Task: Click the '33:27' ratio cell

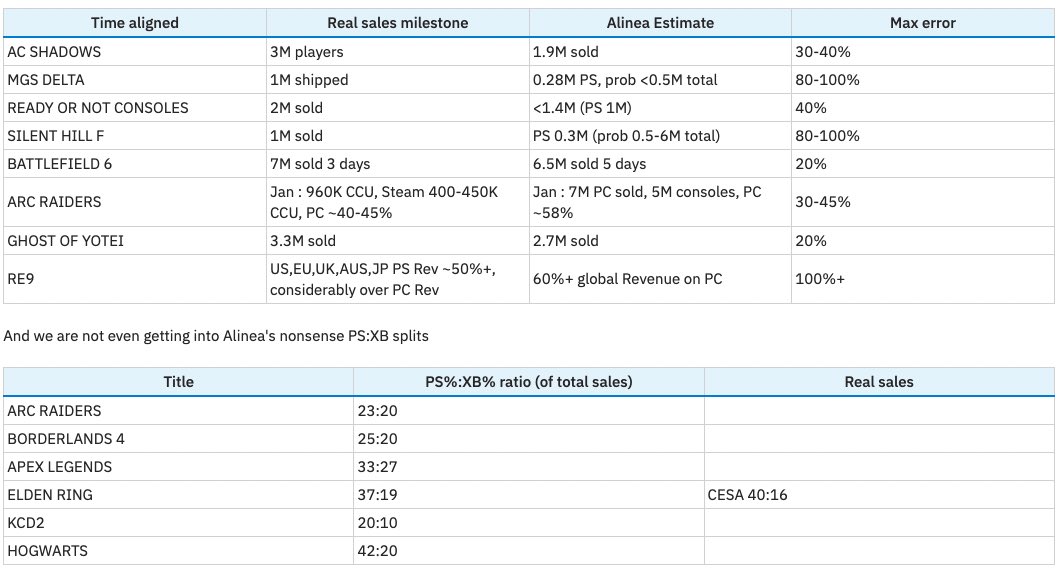Action: click(x=529, y=467)
